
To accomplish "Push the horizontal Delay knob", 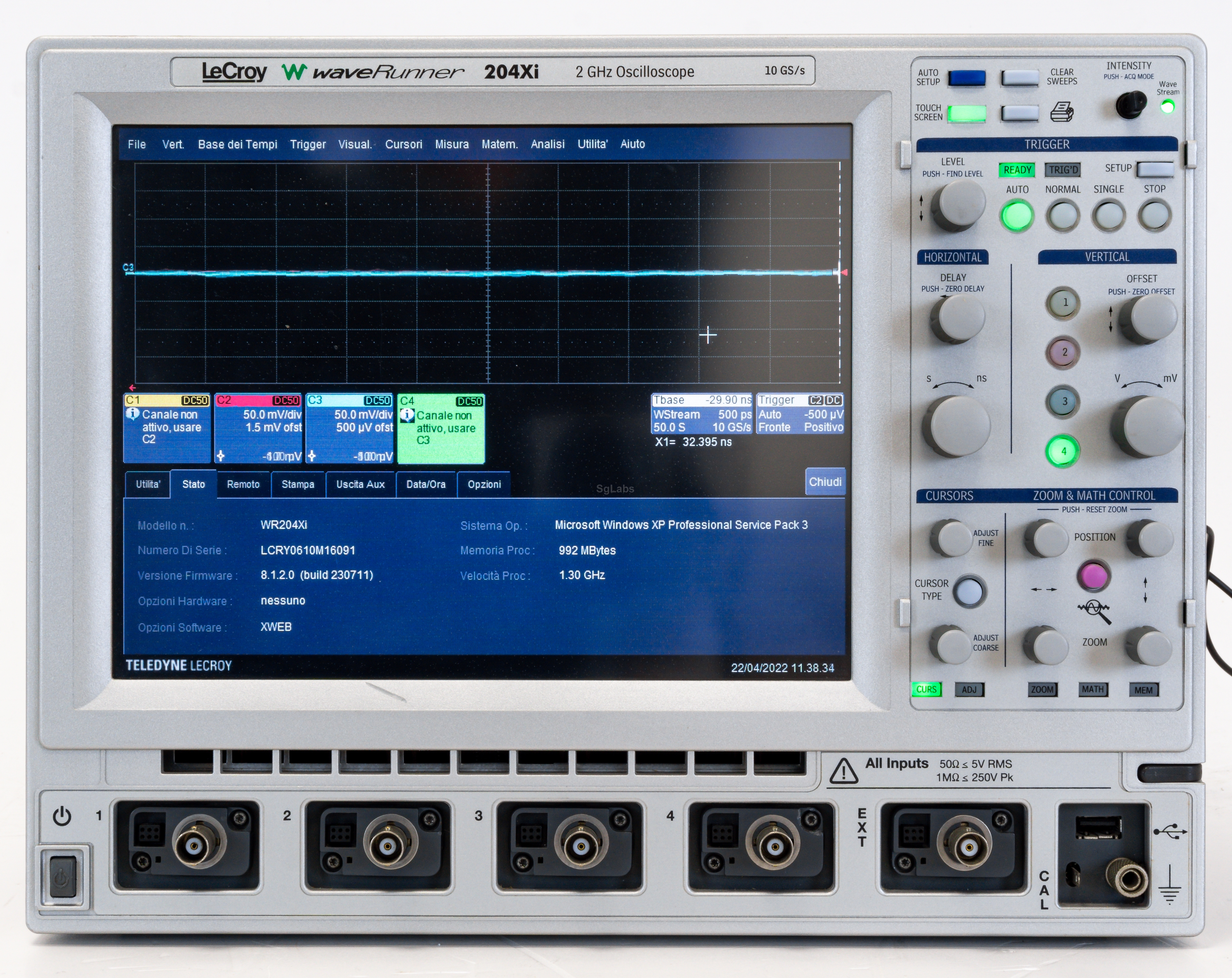I will click(x=957, y=318).
